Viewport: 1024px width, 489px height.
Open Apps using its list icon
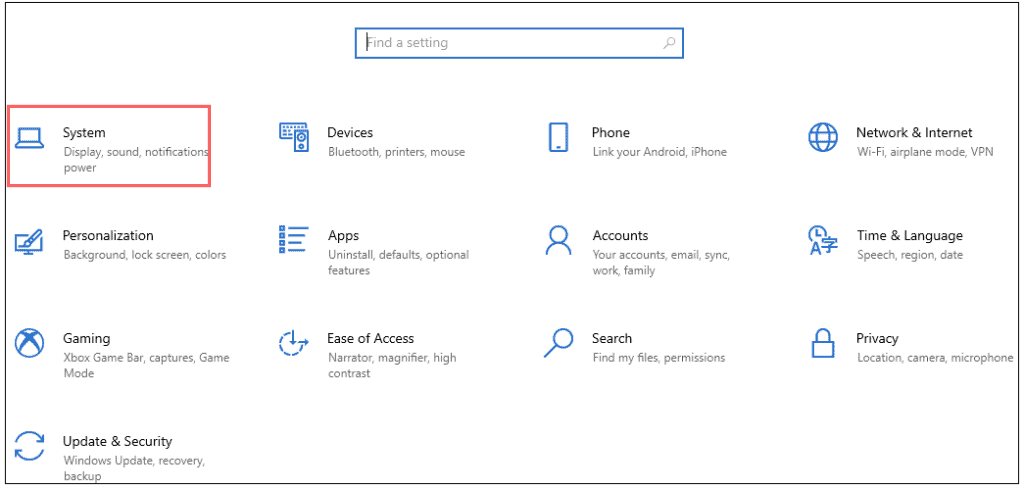293,240
